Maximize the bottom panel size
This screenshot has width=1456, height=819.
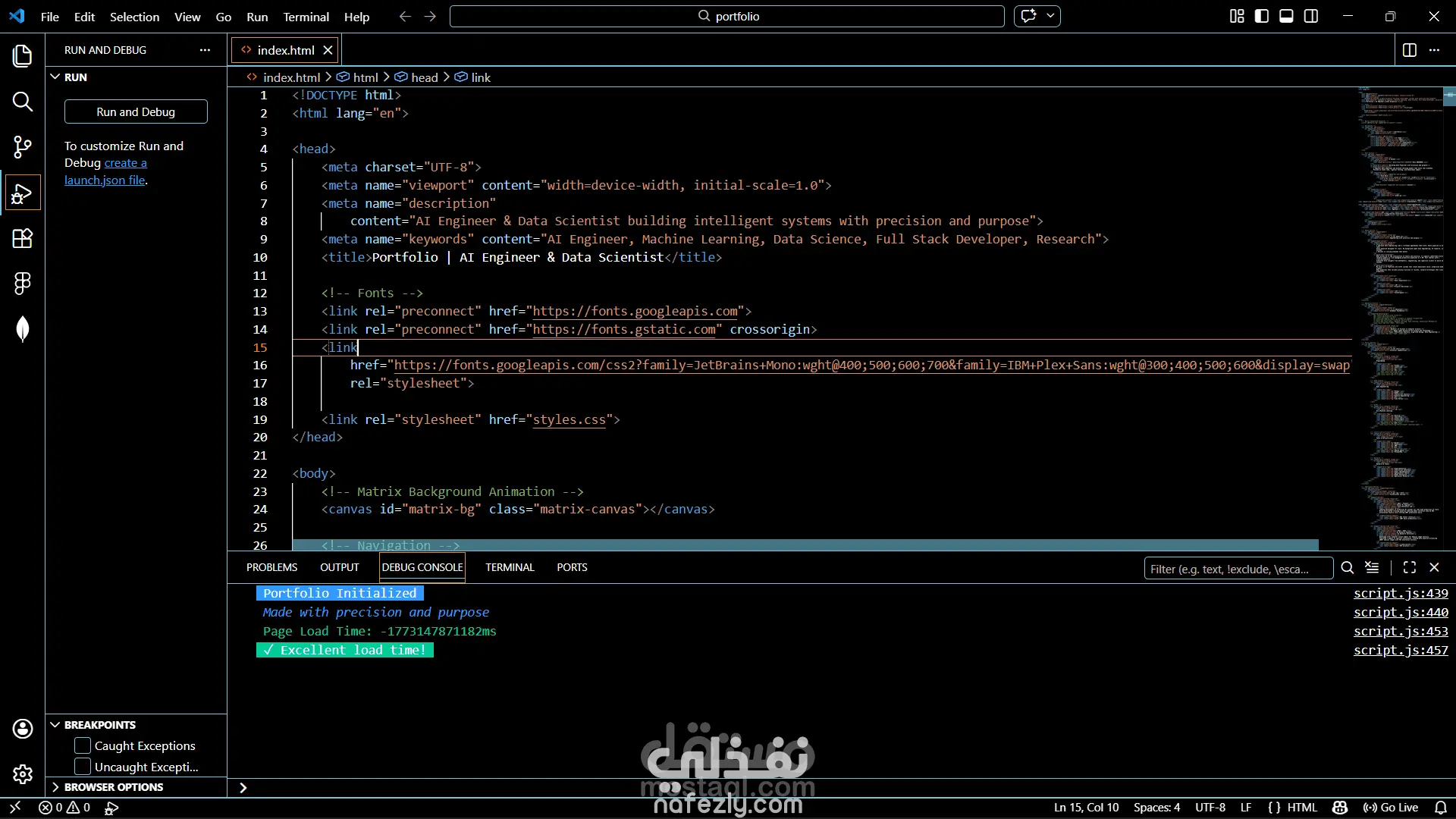(x=1409, y=567)
